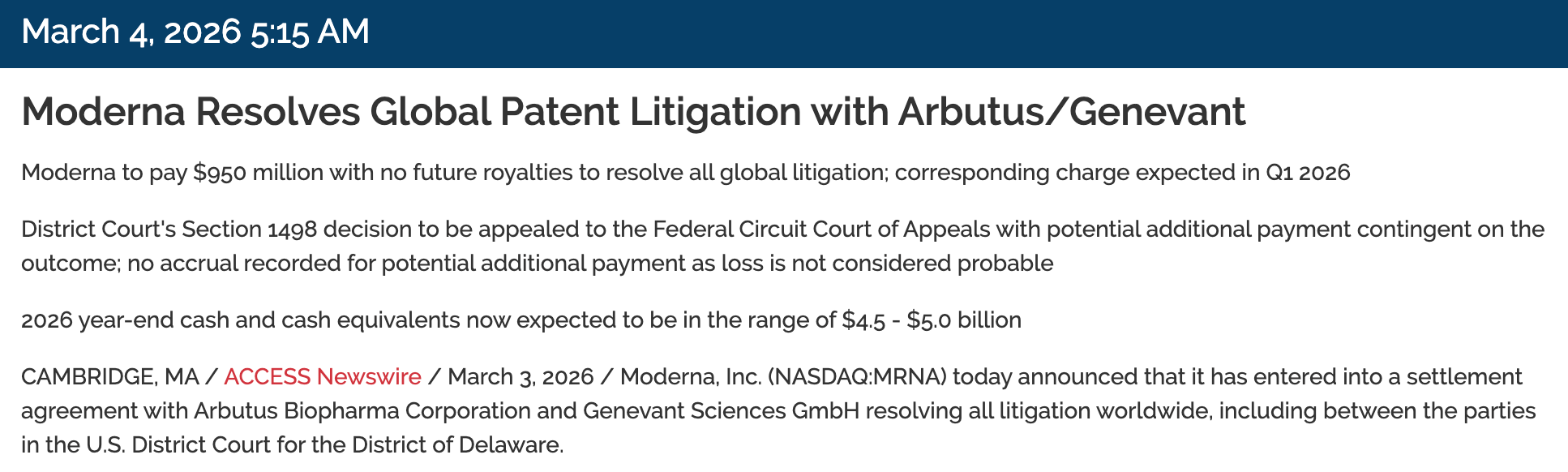
Task: Open the ACCESS Newswire link
Action: (322, 377)
